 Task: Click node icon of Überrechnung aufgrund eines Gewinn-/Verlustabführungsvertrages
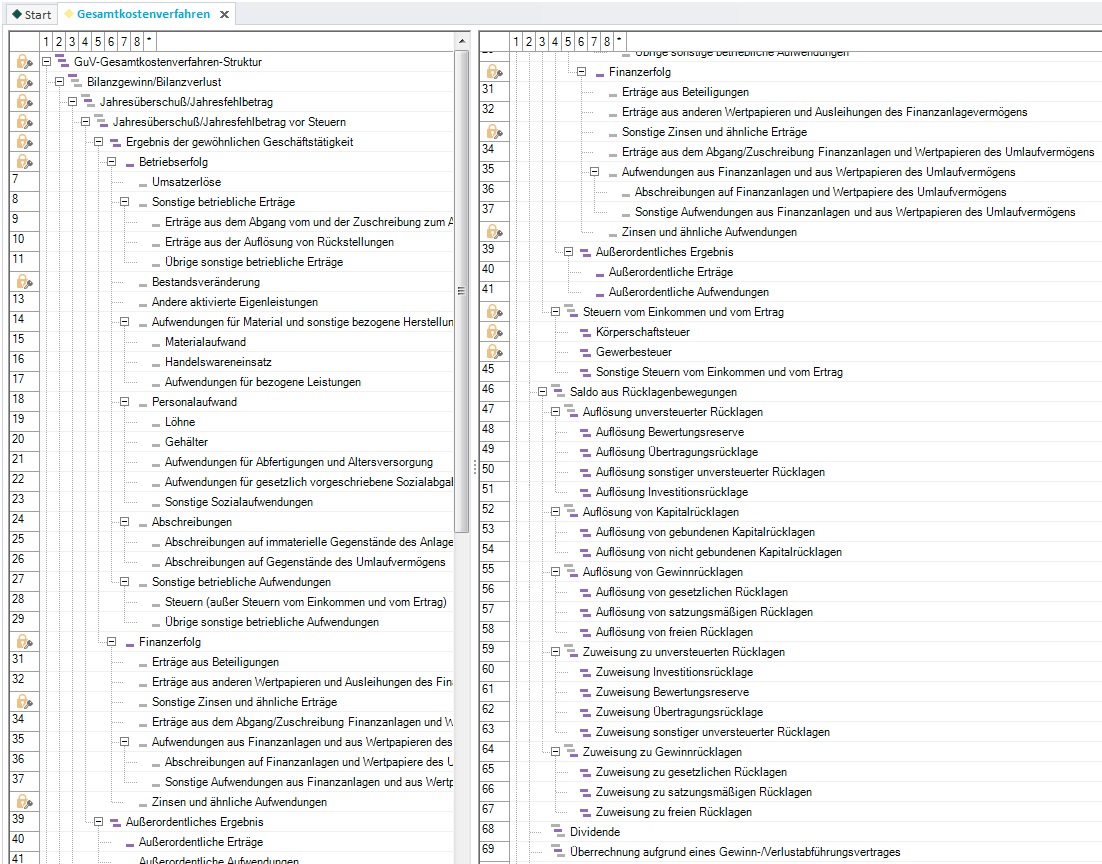tap(558, 851)
